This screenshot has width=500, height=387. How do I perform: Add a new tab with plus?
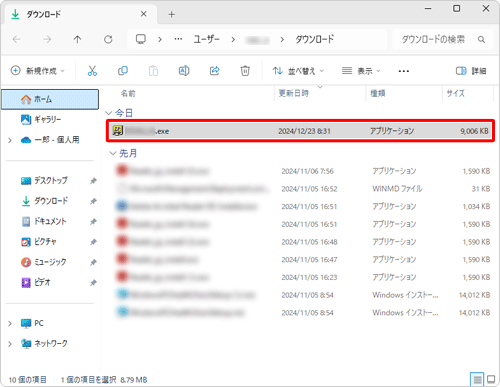[x=171, y=14]
